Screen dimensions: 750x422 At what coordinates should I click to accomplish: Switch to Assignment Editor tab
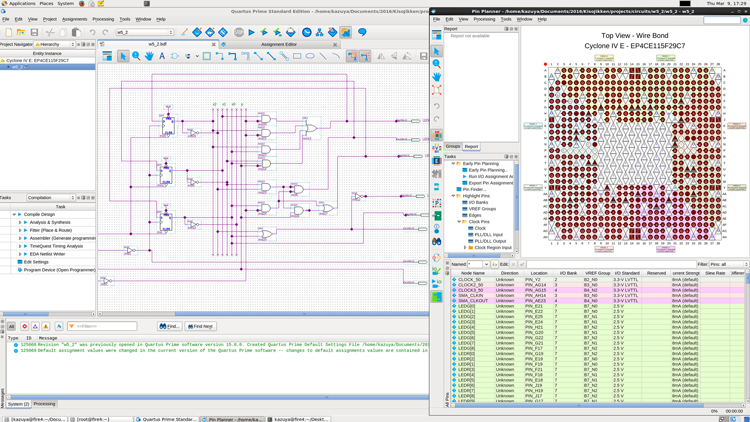(279, 44)
